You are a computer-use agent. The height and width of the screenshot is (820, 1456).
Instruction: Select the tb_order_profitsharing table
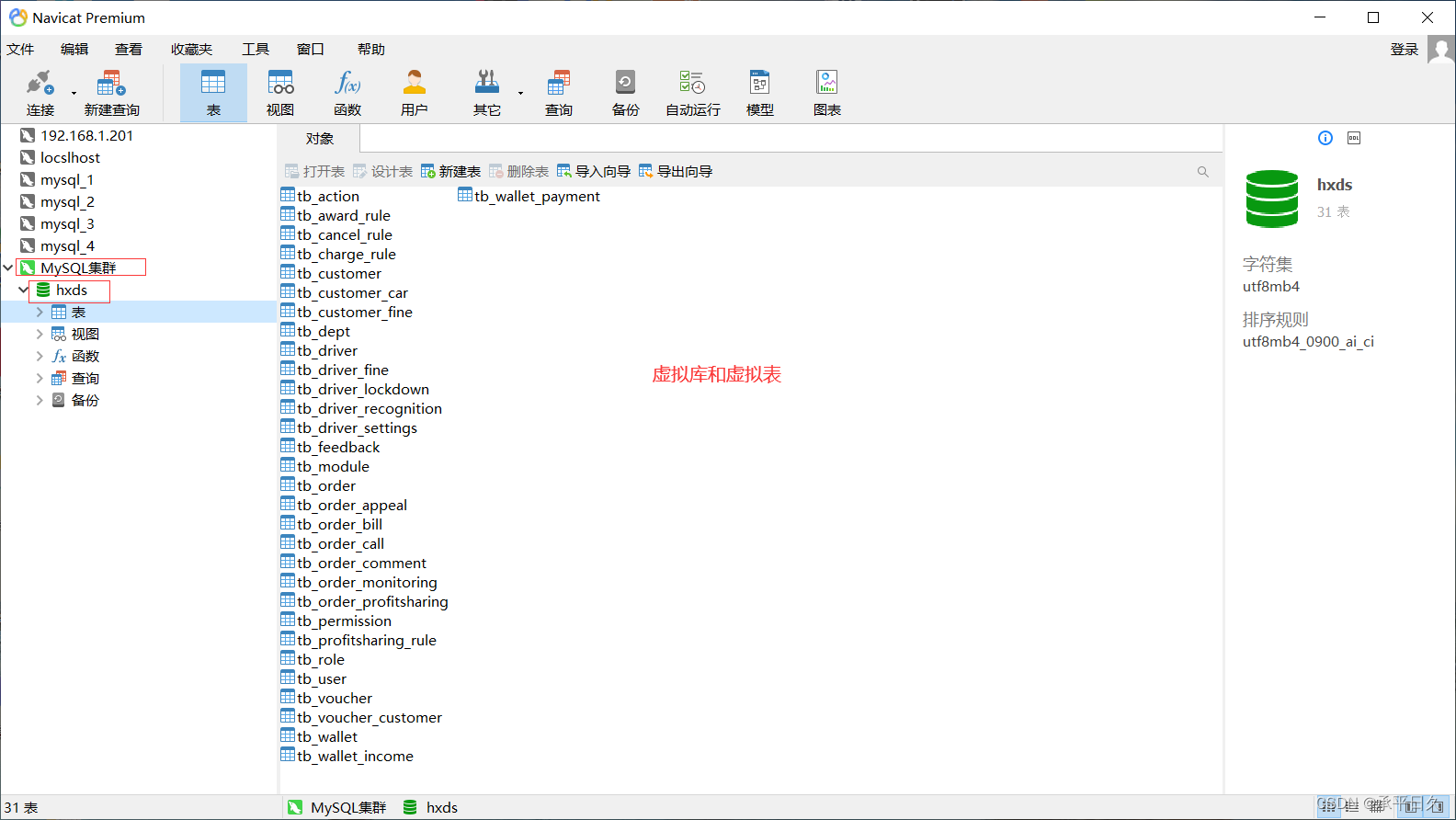[365, 601]
